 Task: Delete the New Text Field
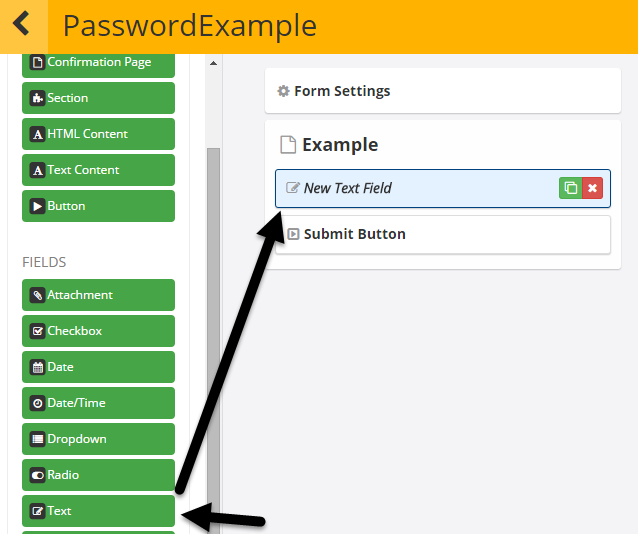pyautogui.click(x=592, y=188)
